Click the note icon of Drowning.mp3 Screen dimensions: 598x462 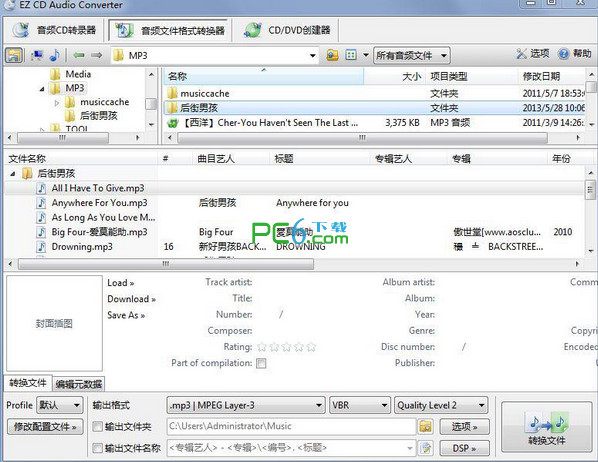(x=42, y=247)
